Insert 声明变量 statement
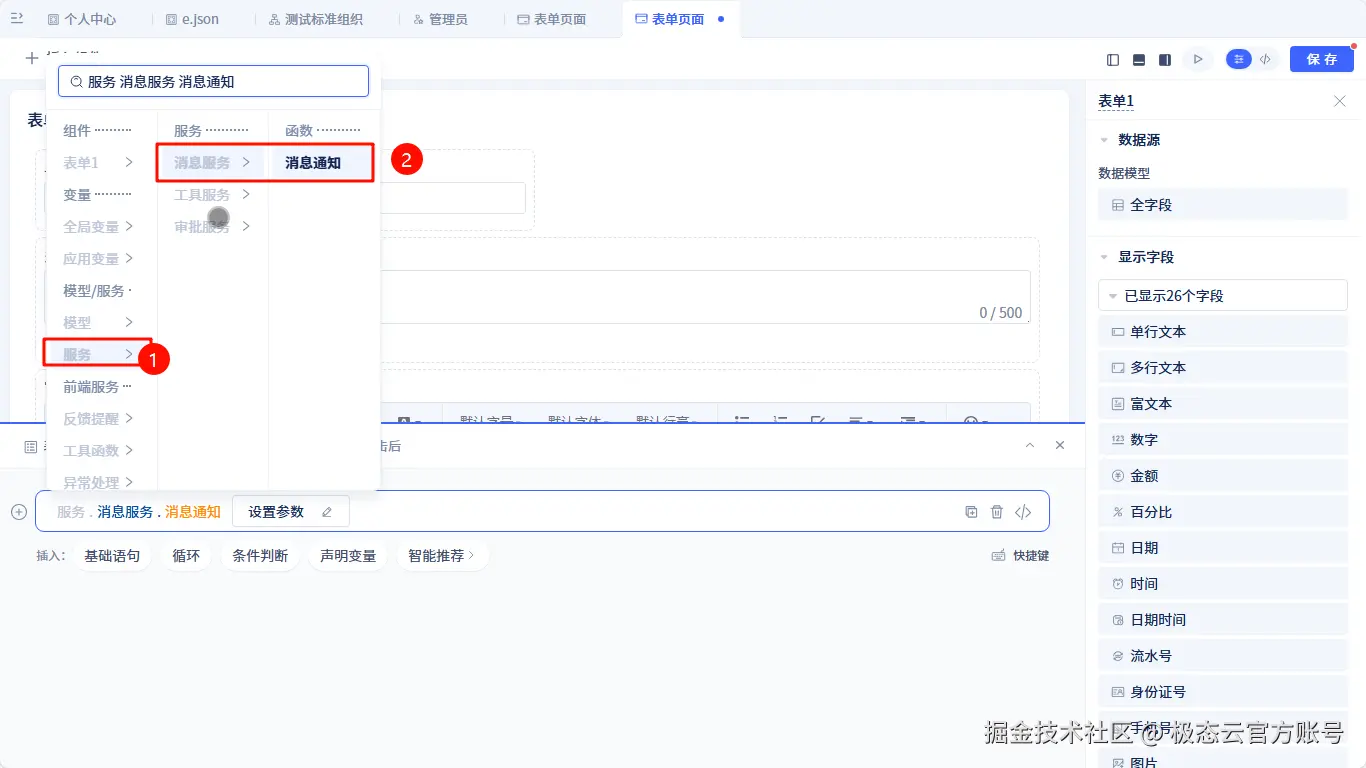Screen dimensions: 1366x768 pyautogui.click(x=348, y=555)
